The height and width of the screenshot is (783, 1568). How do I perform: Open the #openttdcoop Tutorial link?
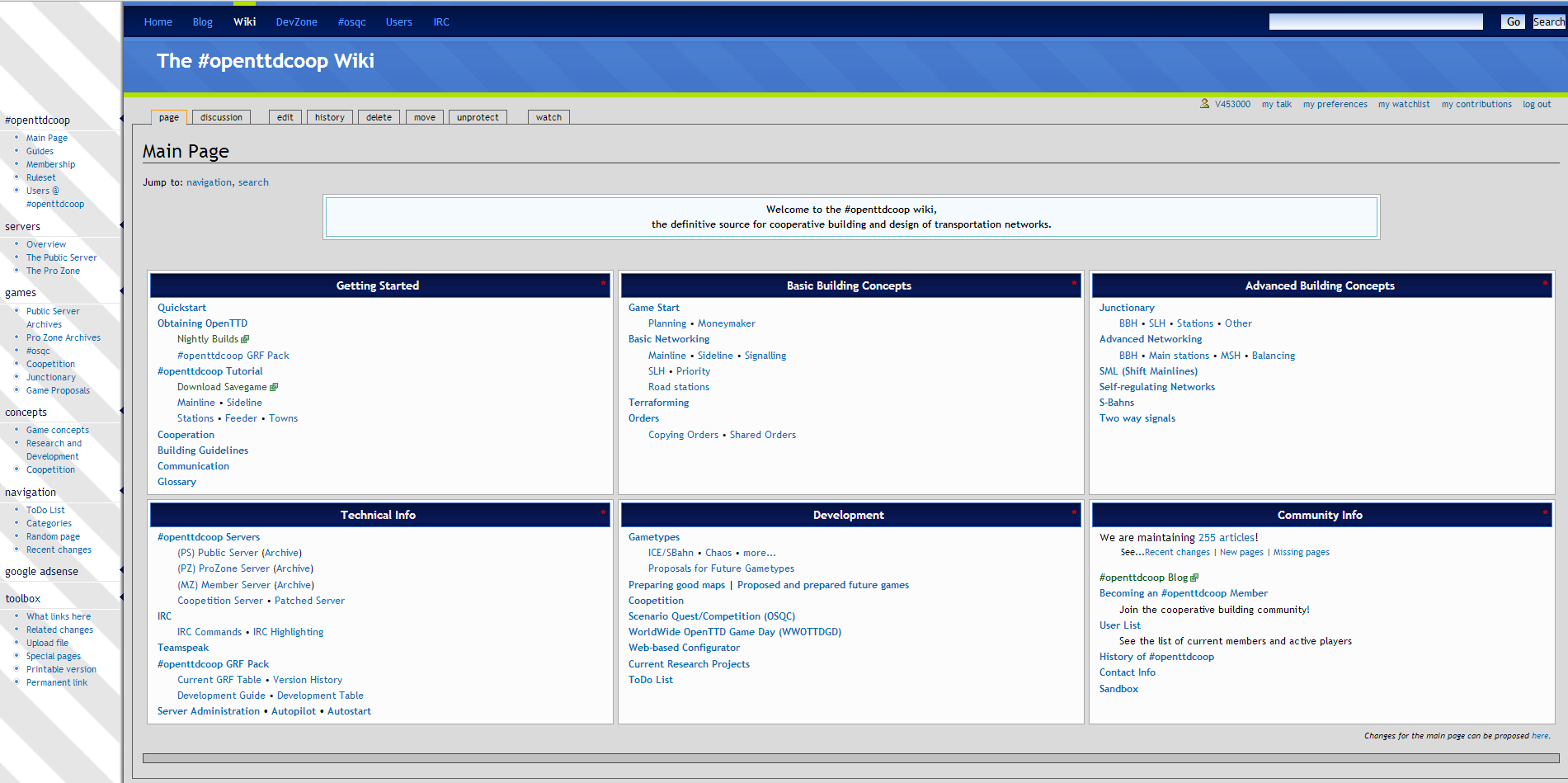coord(210,371)
